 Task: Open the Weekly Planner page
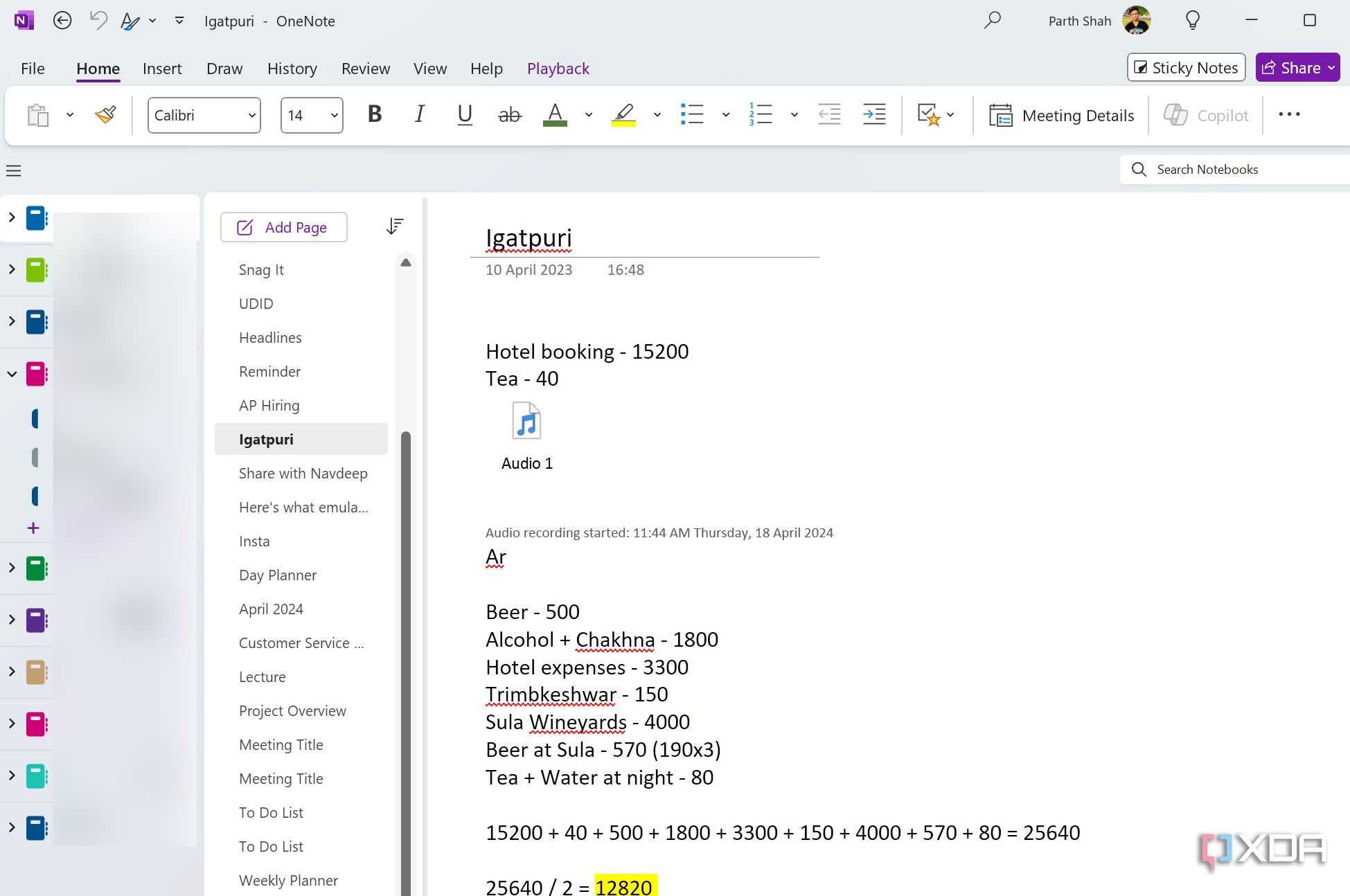301,880
